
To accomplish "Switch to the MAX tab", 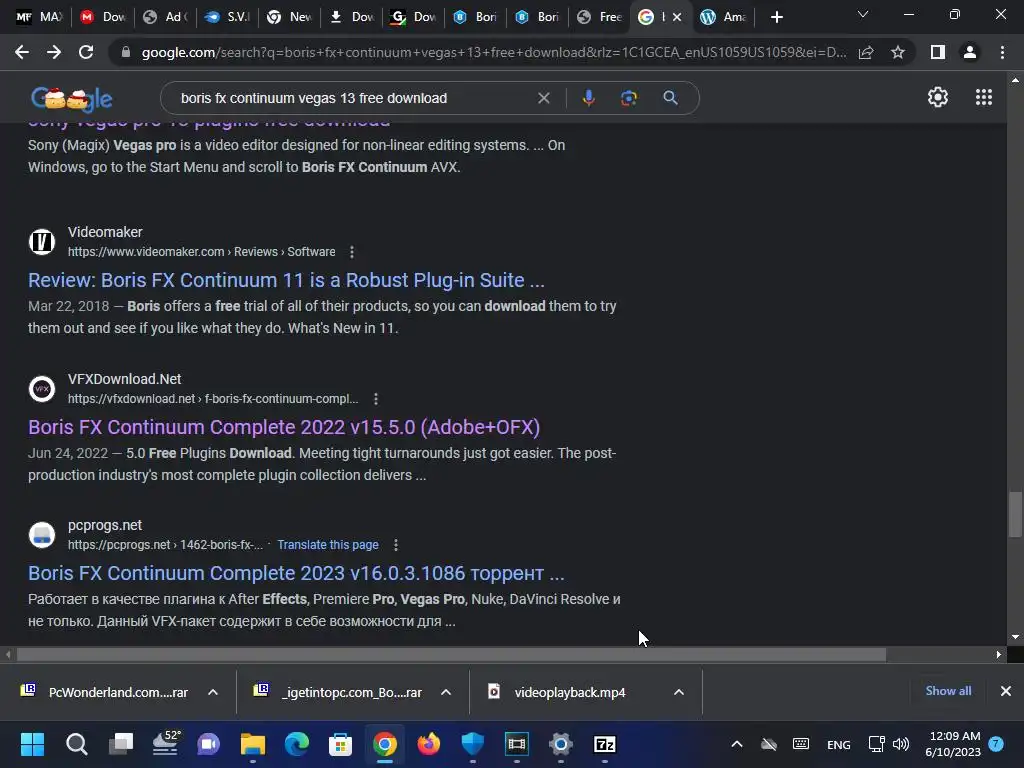I will tap(39, 17).
